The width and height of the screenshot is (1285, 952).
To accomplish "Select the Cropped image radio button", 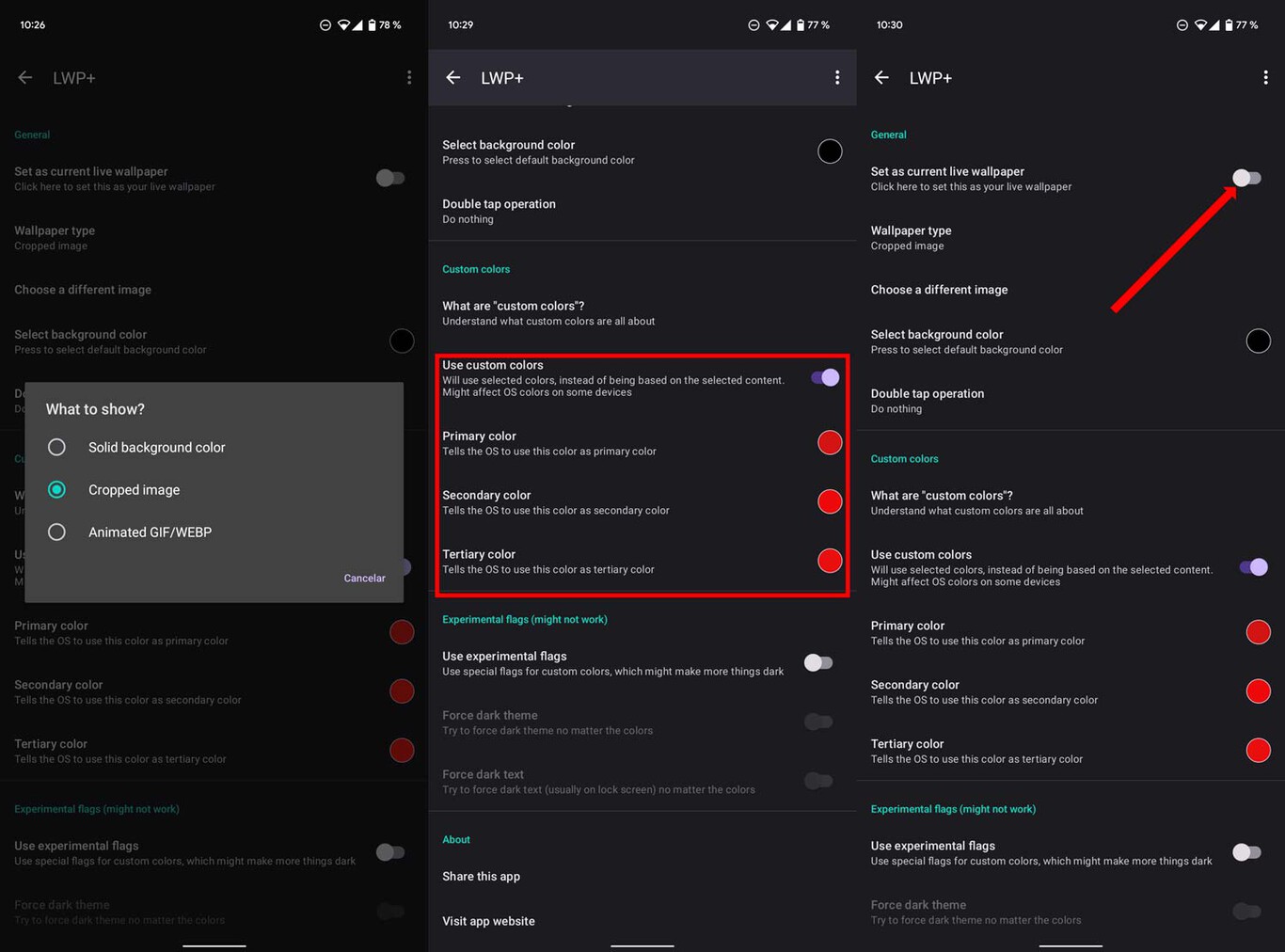I will [x=56, y=489].
